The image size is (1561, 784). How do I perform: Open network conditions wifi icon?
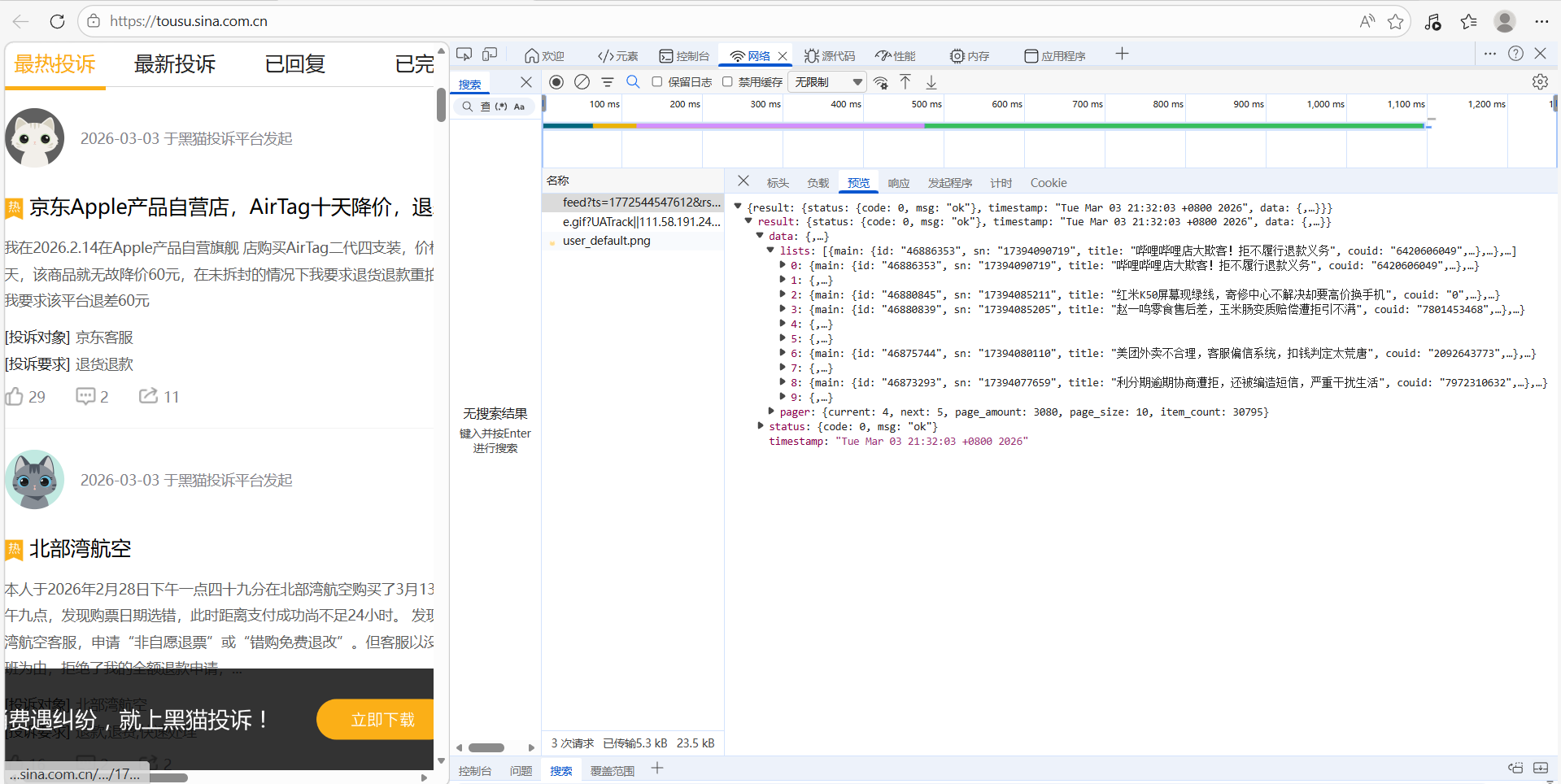[880, 82]
